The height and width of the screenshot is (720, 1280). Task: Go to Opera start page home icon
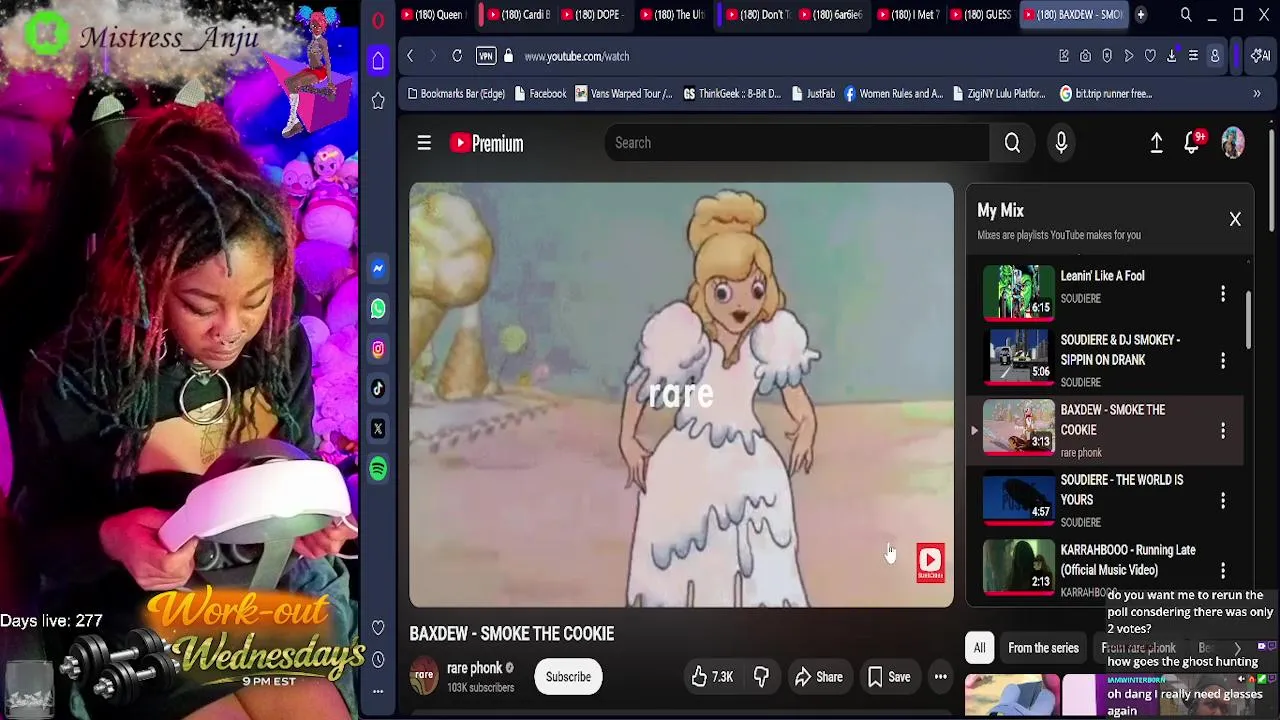(x=378, y=60)
